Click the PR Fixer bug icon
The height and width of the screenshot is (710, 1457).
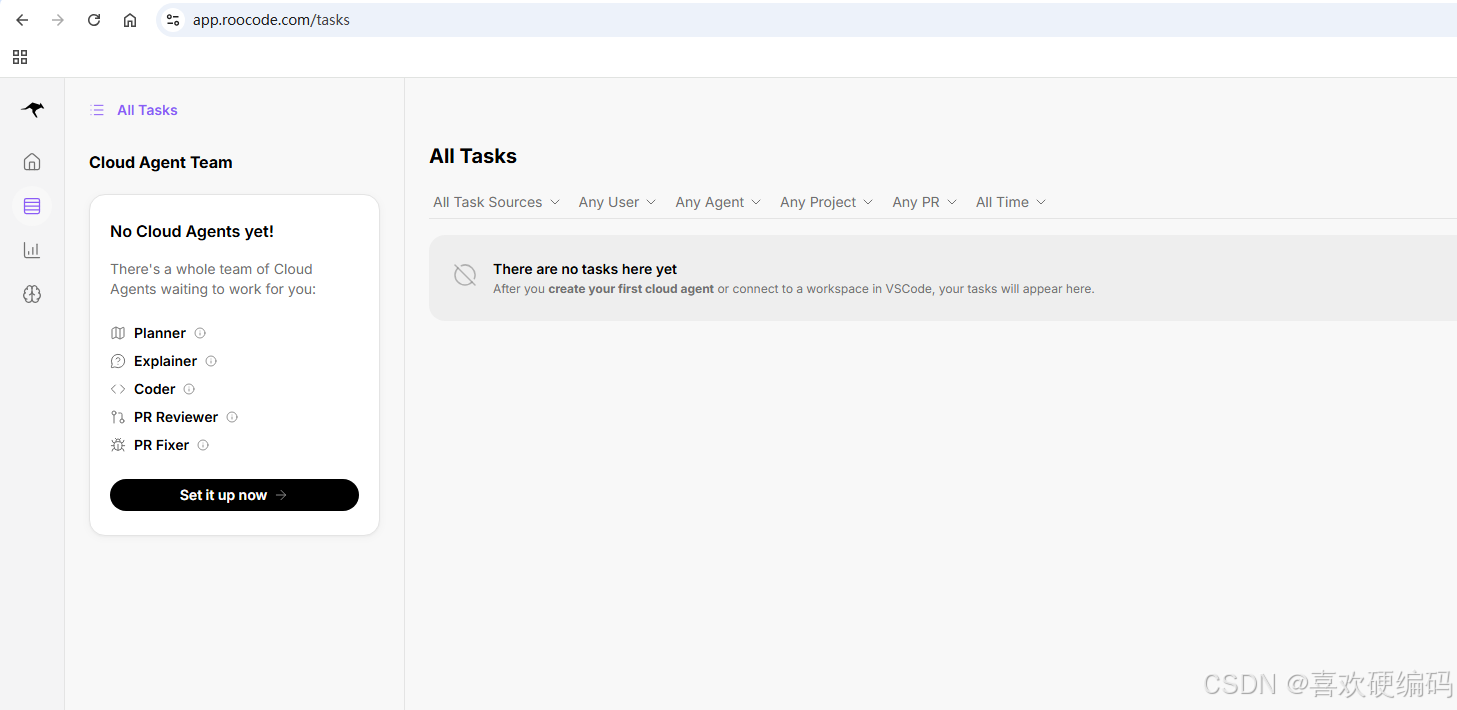point(118,445)
